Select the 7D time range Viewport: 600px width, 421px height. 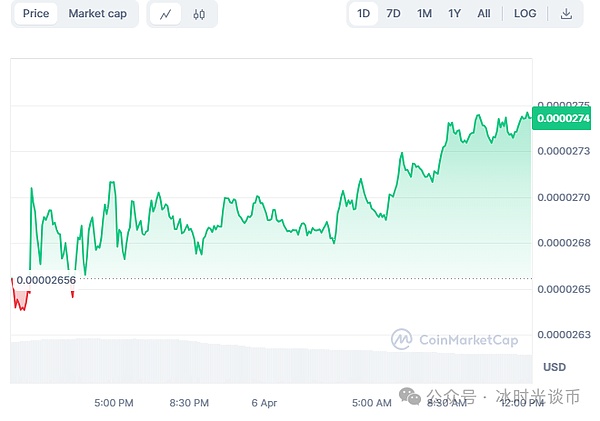tap(393, 14)
